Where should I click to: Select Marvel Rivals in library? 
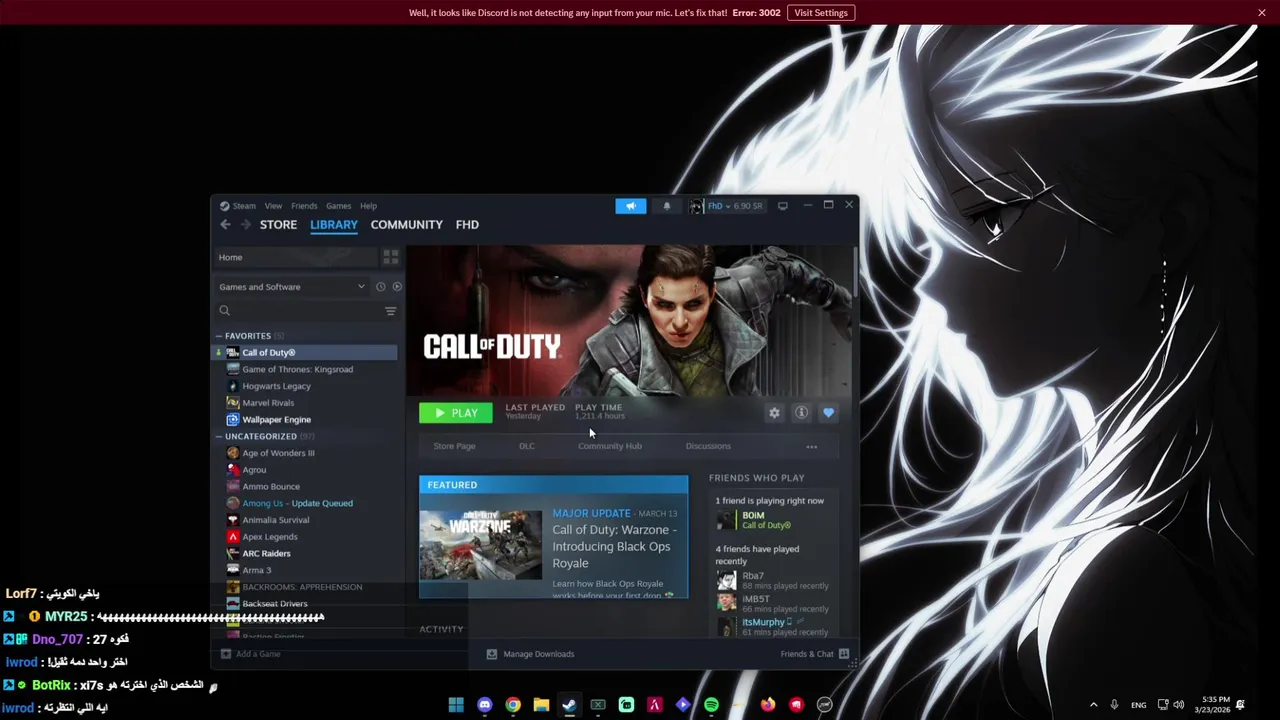pos(268,403)
